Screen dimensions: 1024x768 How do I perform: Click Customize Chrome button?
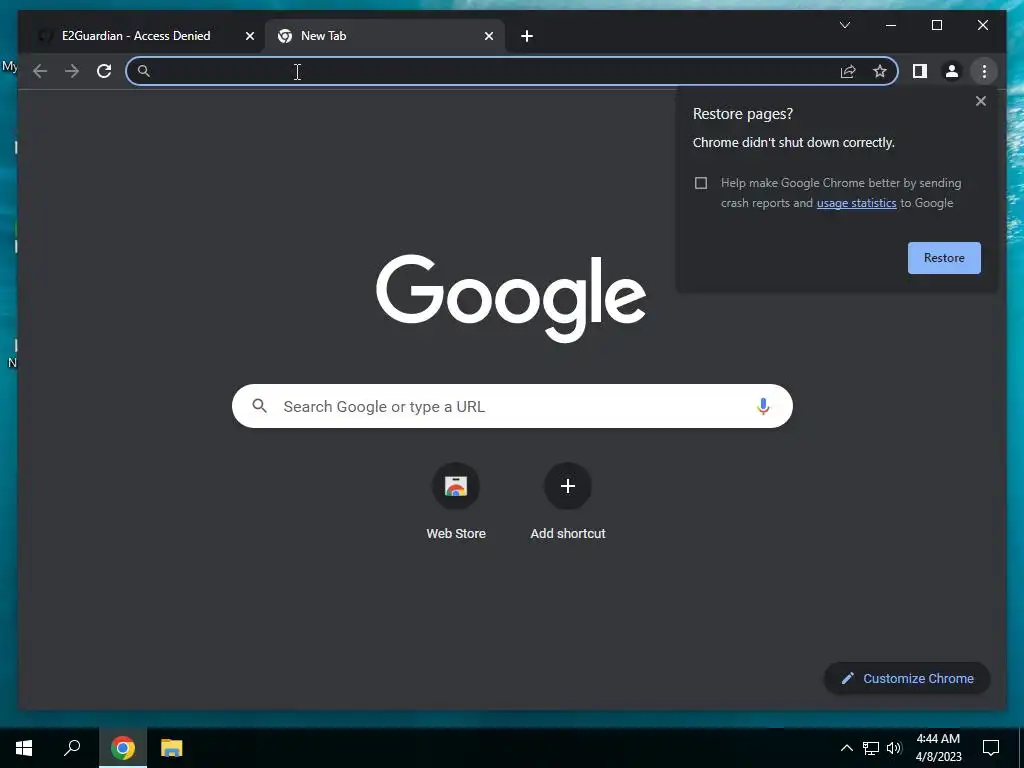(907, 679)
